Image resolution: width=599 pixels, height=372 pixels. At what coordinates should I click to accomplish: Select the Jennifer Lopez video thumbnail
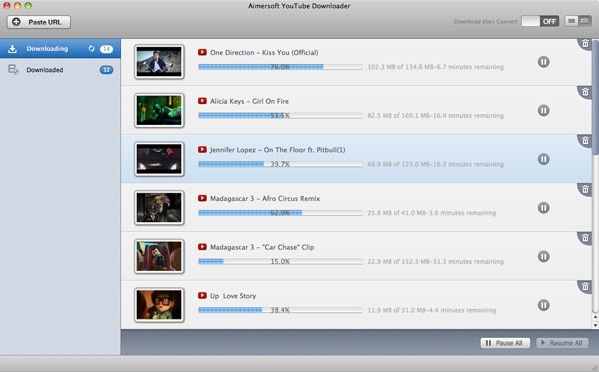[159, 159]
